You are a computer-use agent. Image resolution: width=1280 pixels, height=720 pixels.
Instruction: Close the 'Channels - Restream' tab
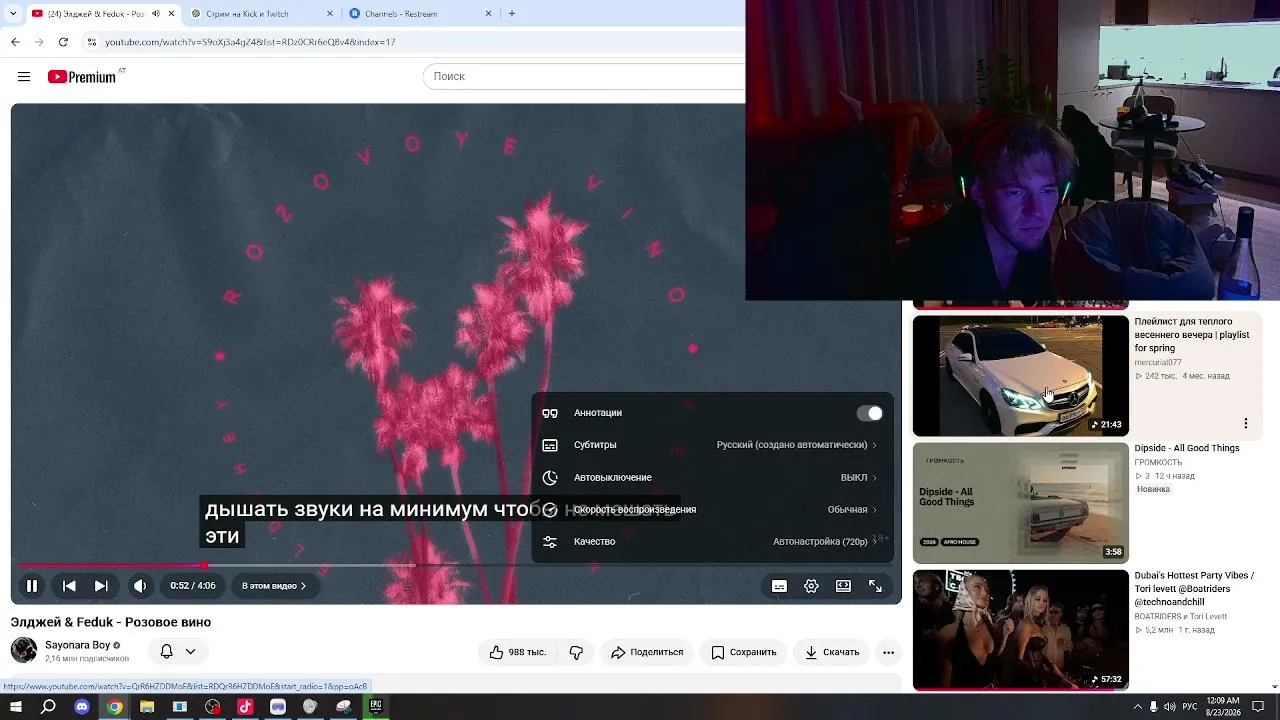(x=489, y=14)
